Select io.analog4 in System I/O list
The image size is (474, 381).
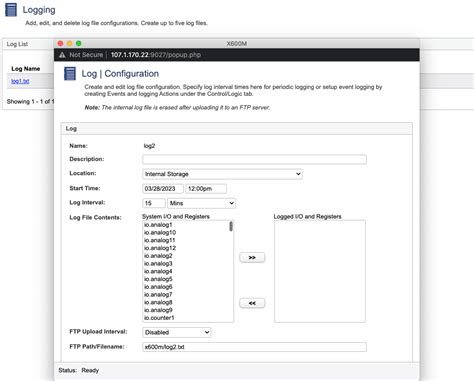click(x=185, y=271)
